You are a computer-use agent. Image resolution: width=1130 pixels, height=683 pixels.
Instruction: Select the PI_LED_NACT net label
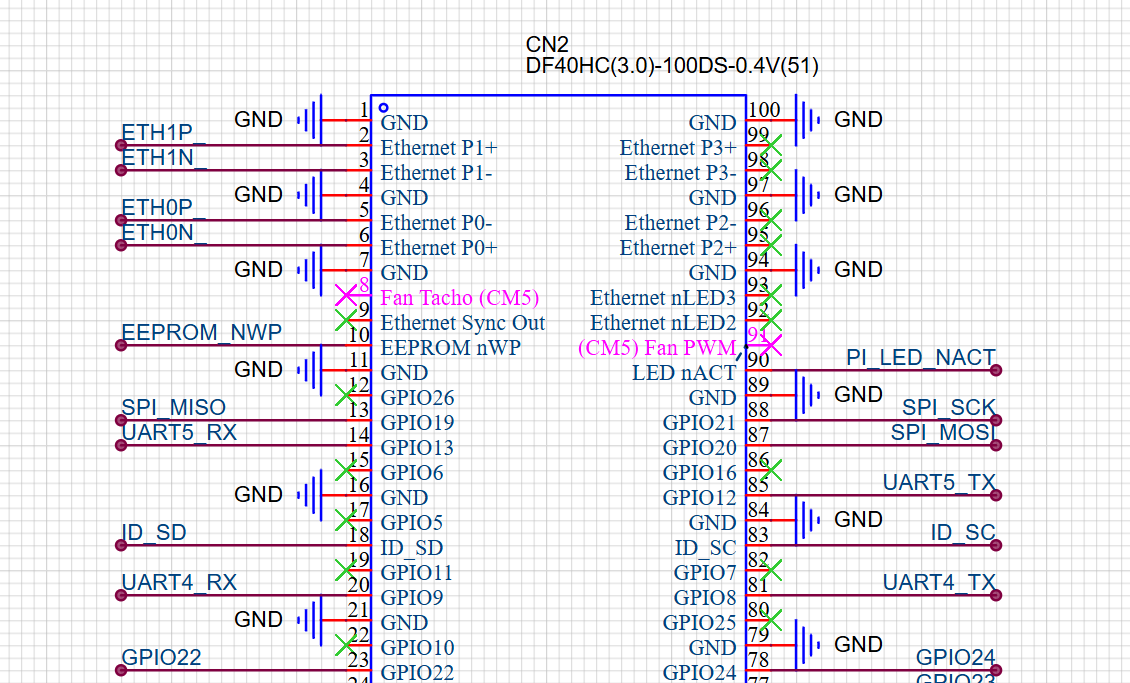pyautogui.click(x=921, y=358)
